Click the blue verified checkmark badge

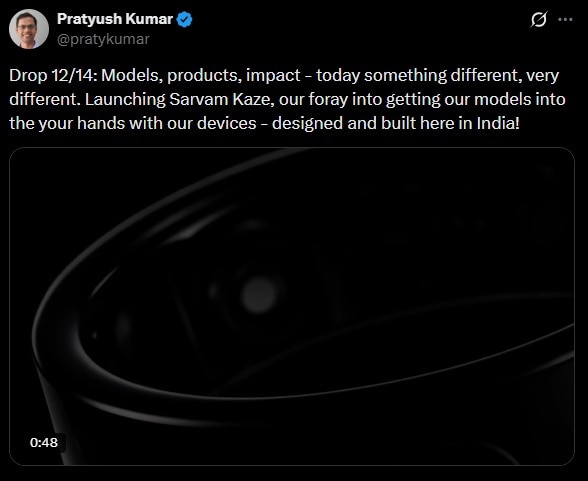pyautogui.click(x=184, y=19)
